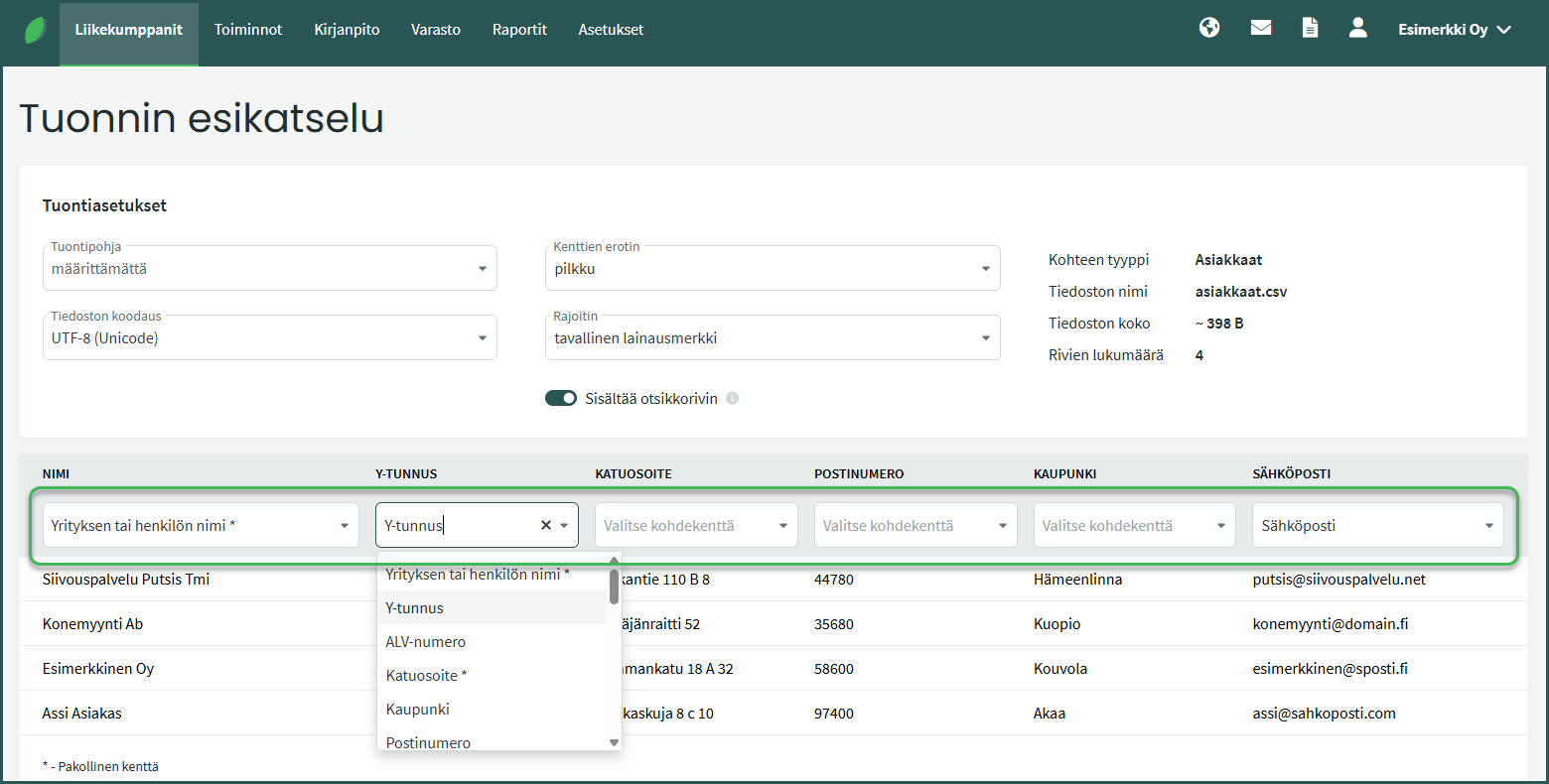Open target field dropdown under Katuosoite
1549x784 pixels.
(695, 526)
